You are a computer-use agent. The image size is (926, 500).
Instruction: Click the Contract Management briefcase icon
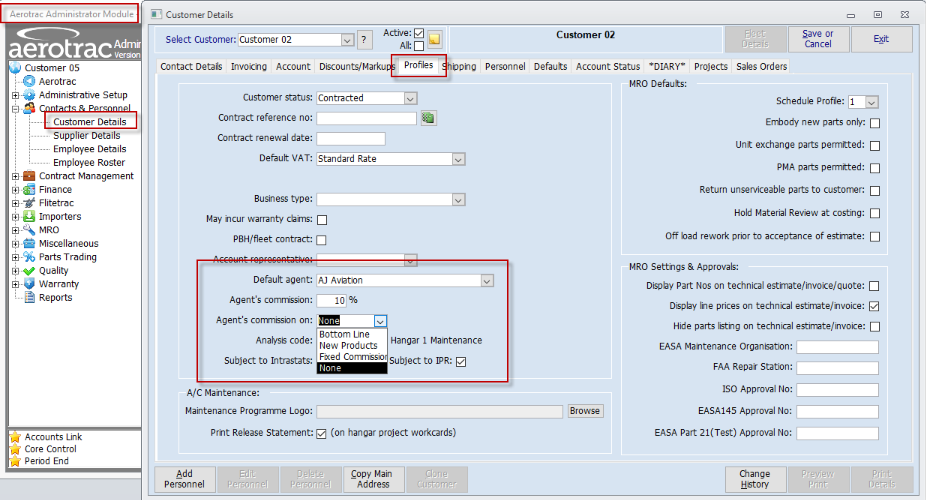(29, 176)
